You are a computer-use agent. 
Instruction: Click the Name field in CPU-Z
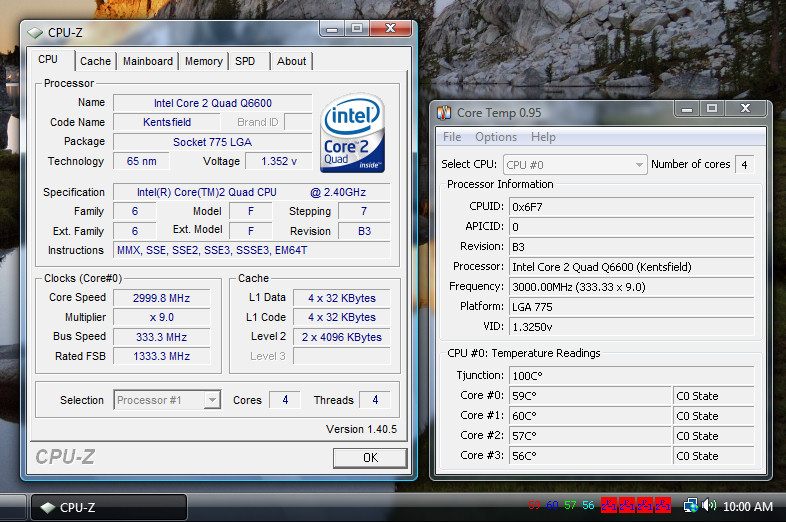213,103
